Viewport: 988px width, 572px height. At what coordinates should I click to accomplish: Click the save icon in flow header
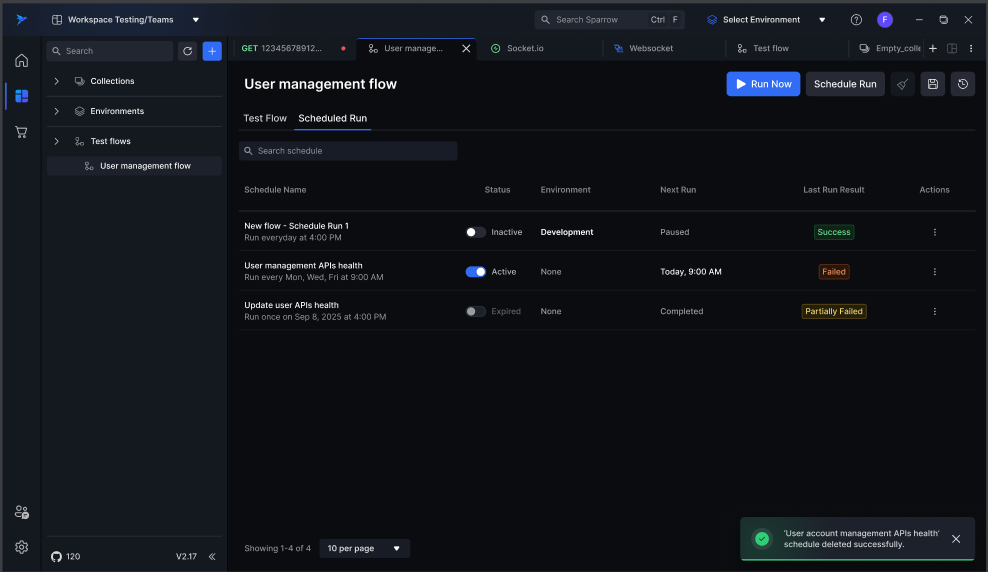pyautogui.click(x=932, y=84)
